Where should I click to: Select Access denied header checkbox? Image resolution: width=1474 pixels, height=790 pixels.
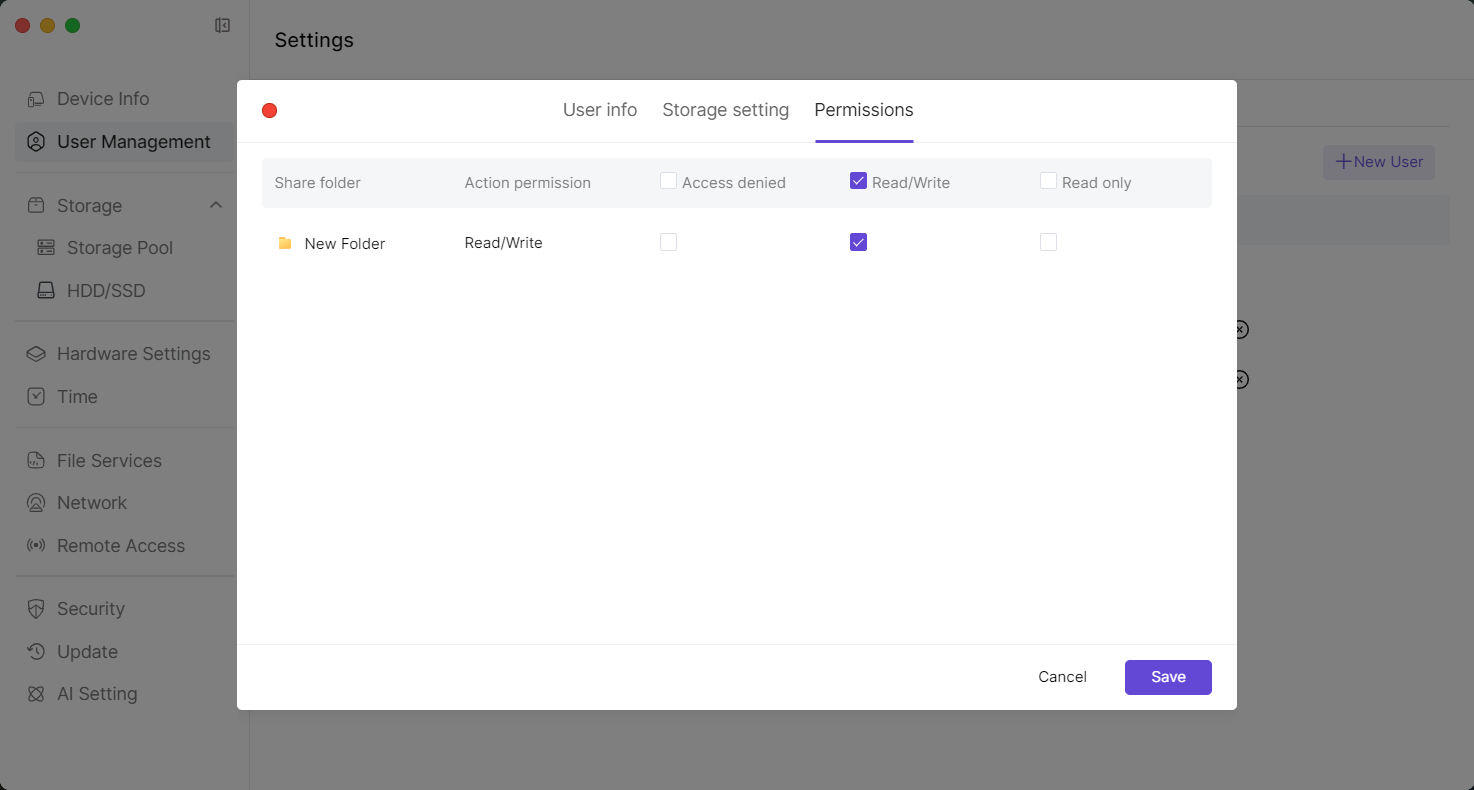(668, 181)
